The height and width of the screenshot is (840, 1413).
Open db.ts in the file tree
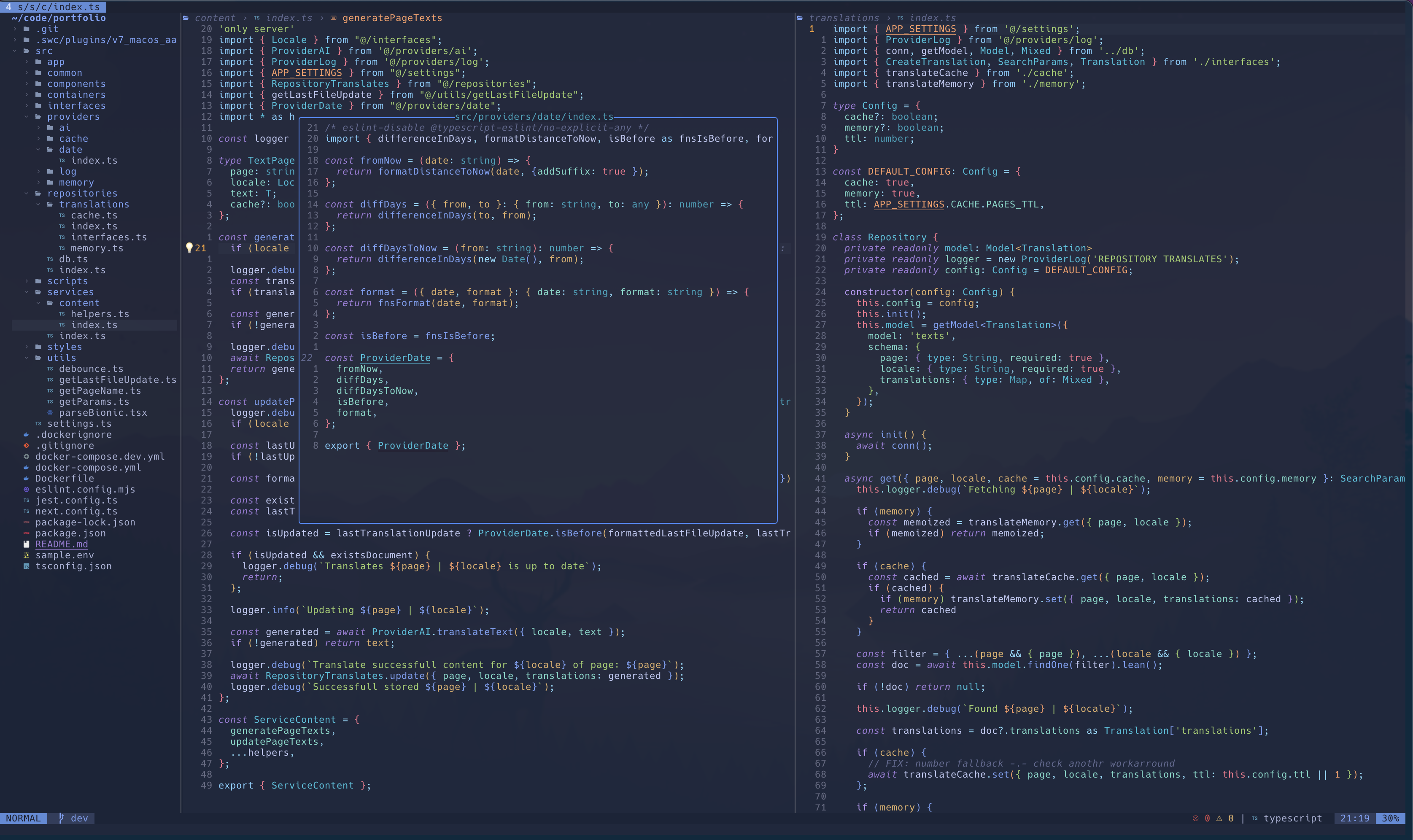click(73, 259)
